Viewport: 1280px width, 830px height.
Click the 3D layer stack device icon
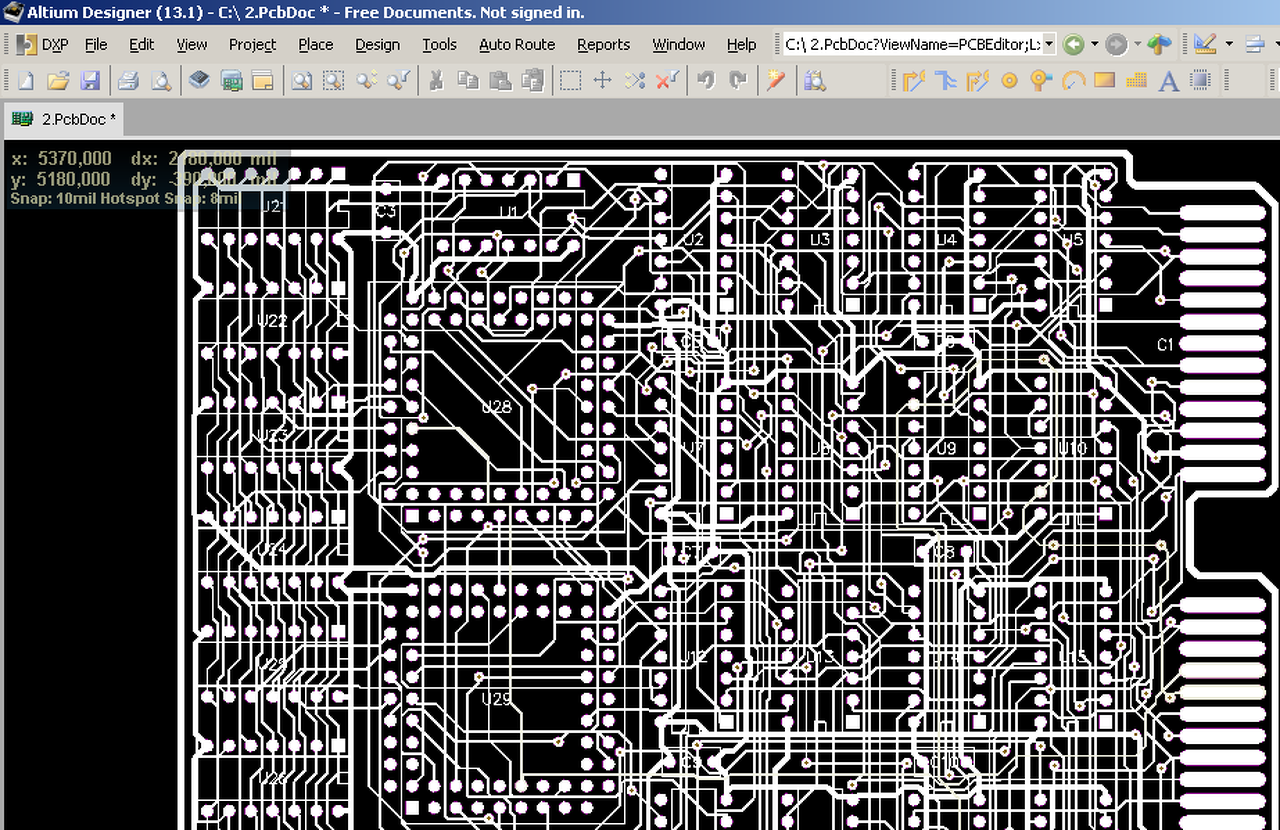coord(199,81)
